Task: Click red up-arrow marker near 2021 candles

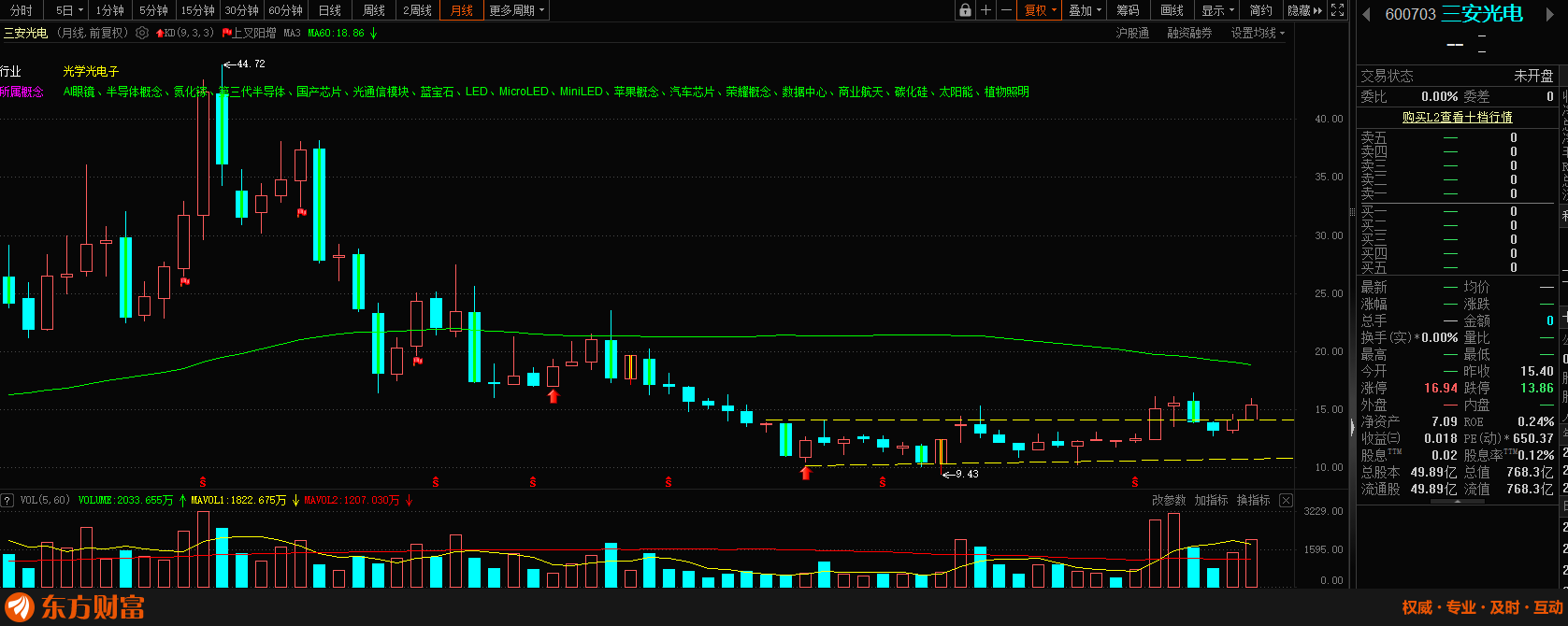Action: pos(553,396)
